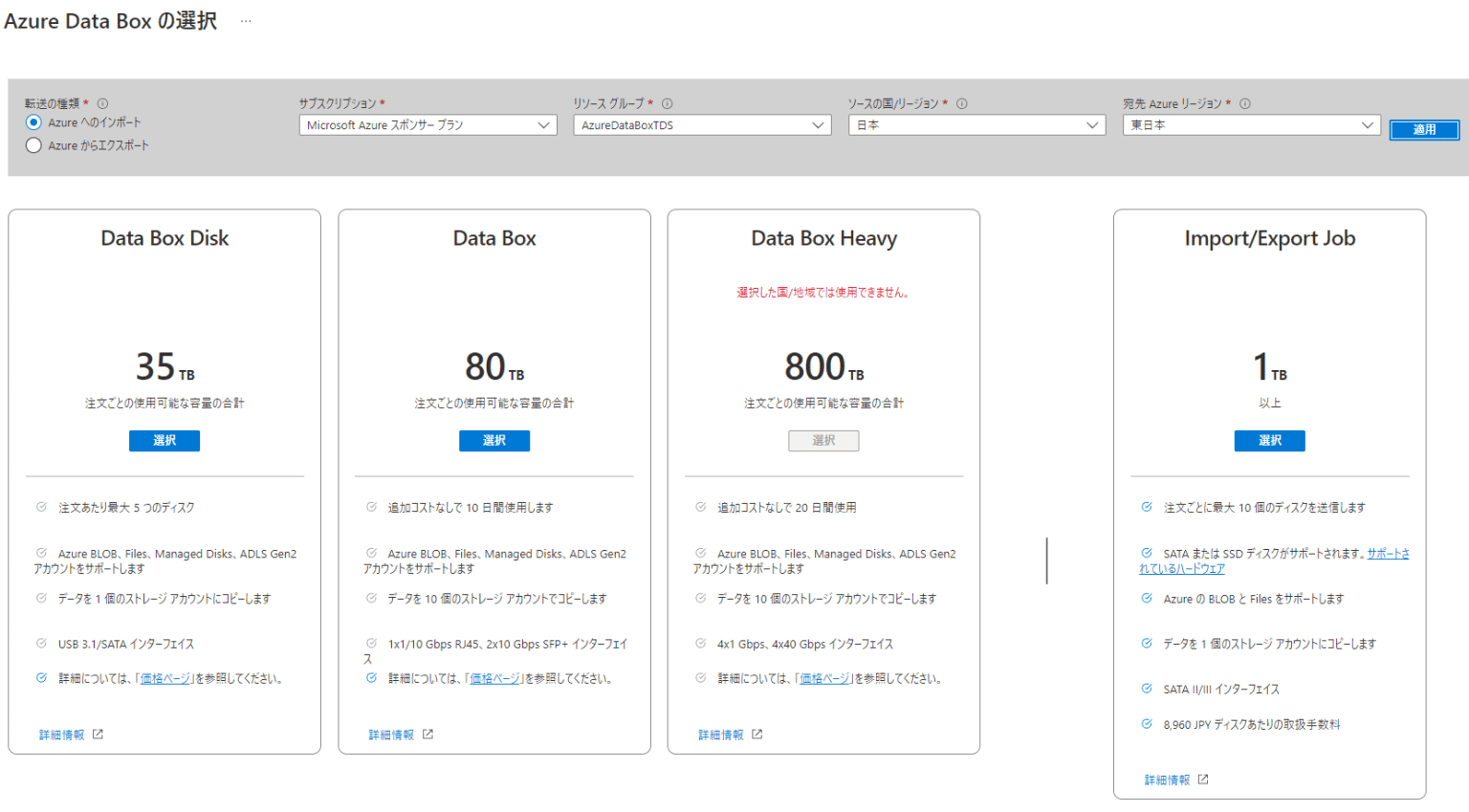The height and width of the screenshot is (812, 1469).
Task: Click info icon next to 転送の種類
Action: coord(102,103)
